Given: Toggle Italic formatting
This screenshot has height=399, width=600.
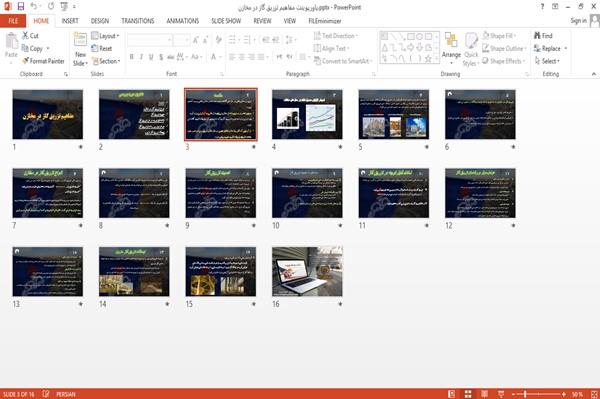Looking at the screenshot, I should (x=141, y=57).
